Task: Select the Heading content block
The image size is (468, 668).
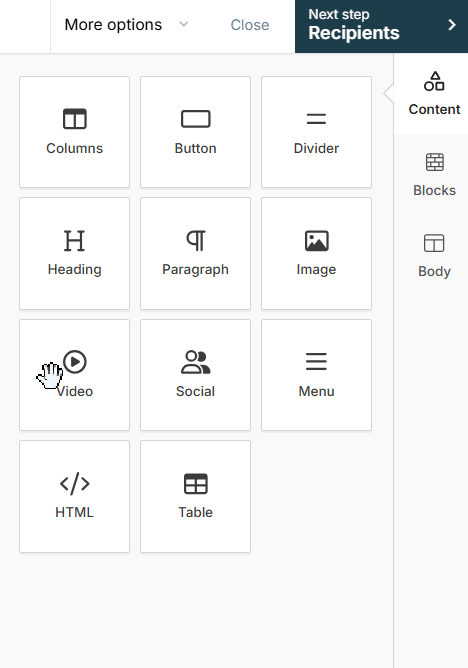Action: coord(75,253)
